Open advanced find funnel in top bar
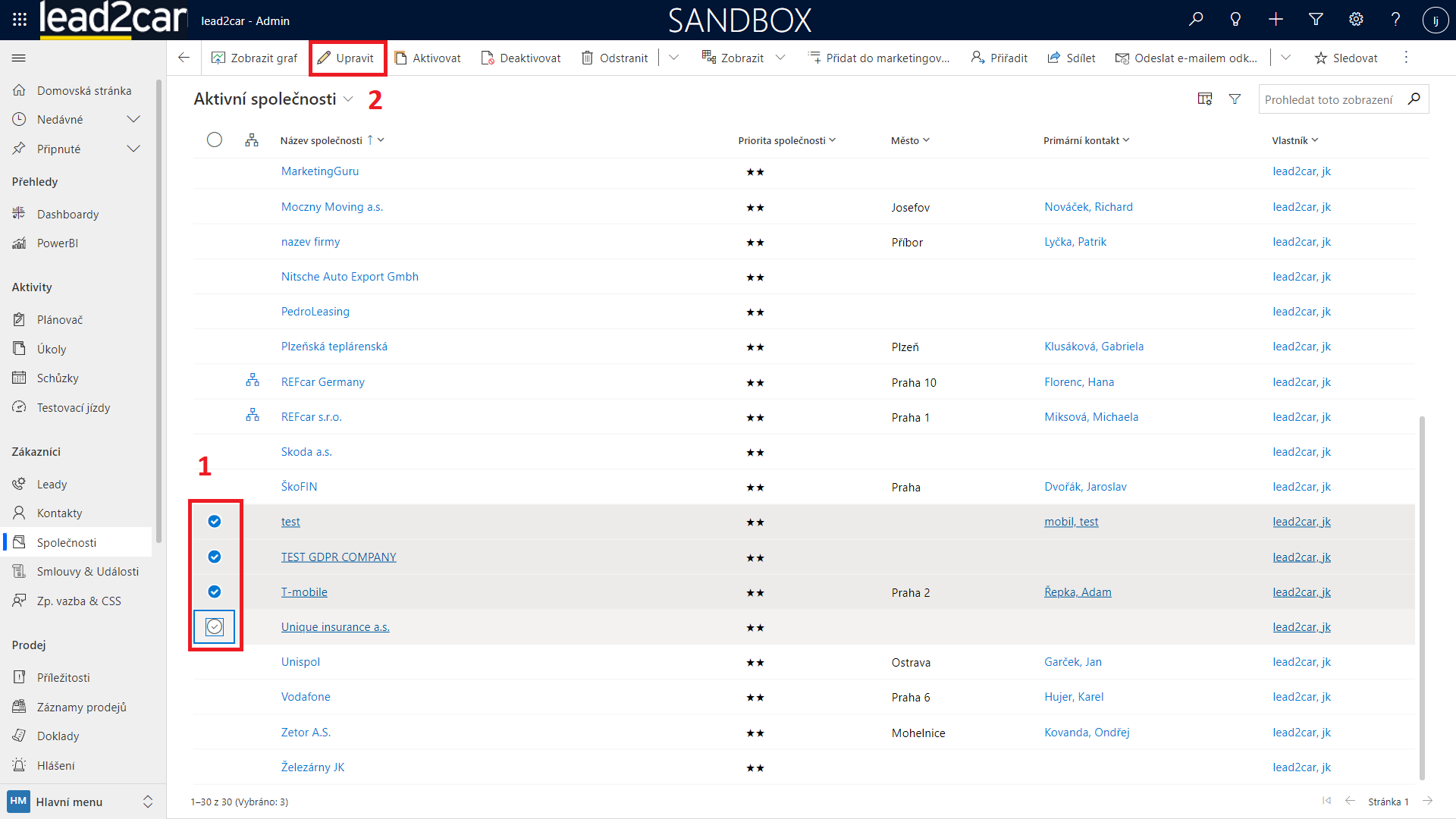This screenshot has width=1456, height=819. [1316, 20]
